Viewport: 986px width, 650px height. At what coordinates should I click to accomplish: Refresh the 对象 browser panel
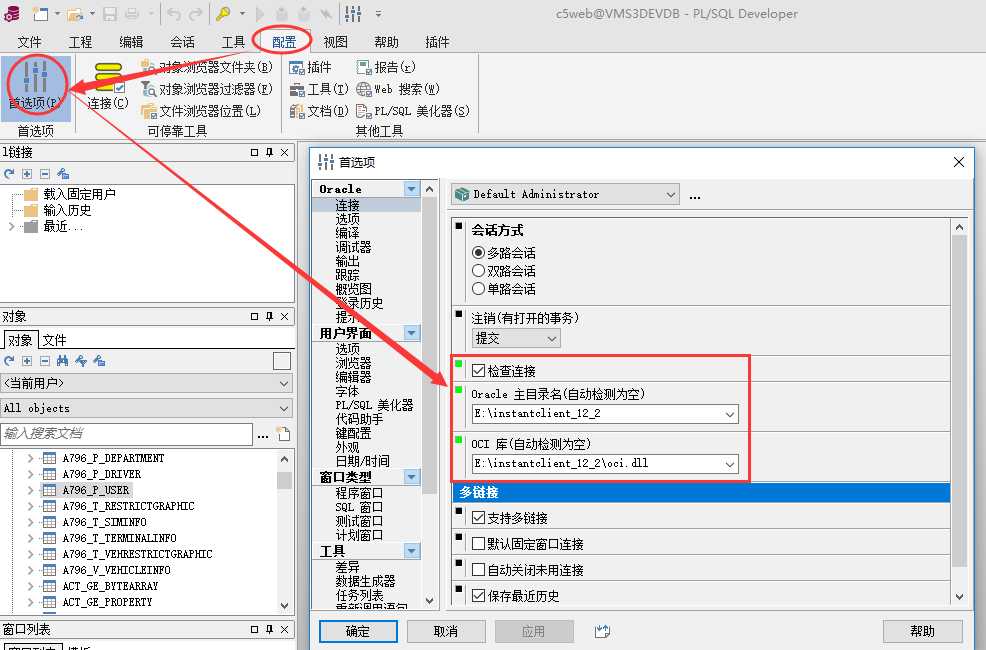tap(9, 361)
